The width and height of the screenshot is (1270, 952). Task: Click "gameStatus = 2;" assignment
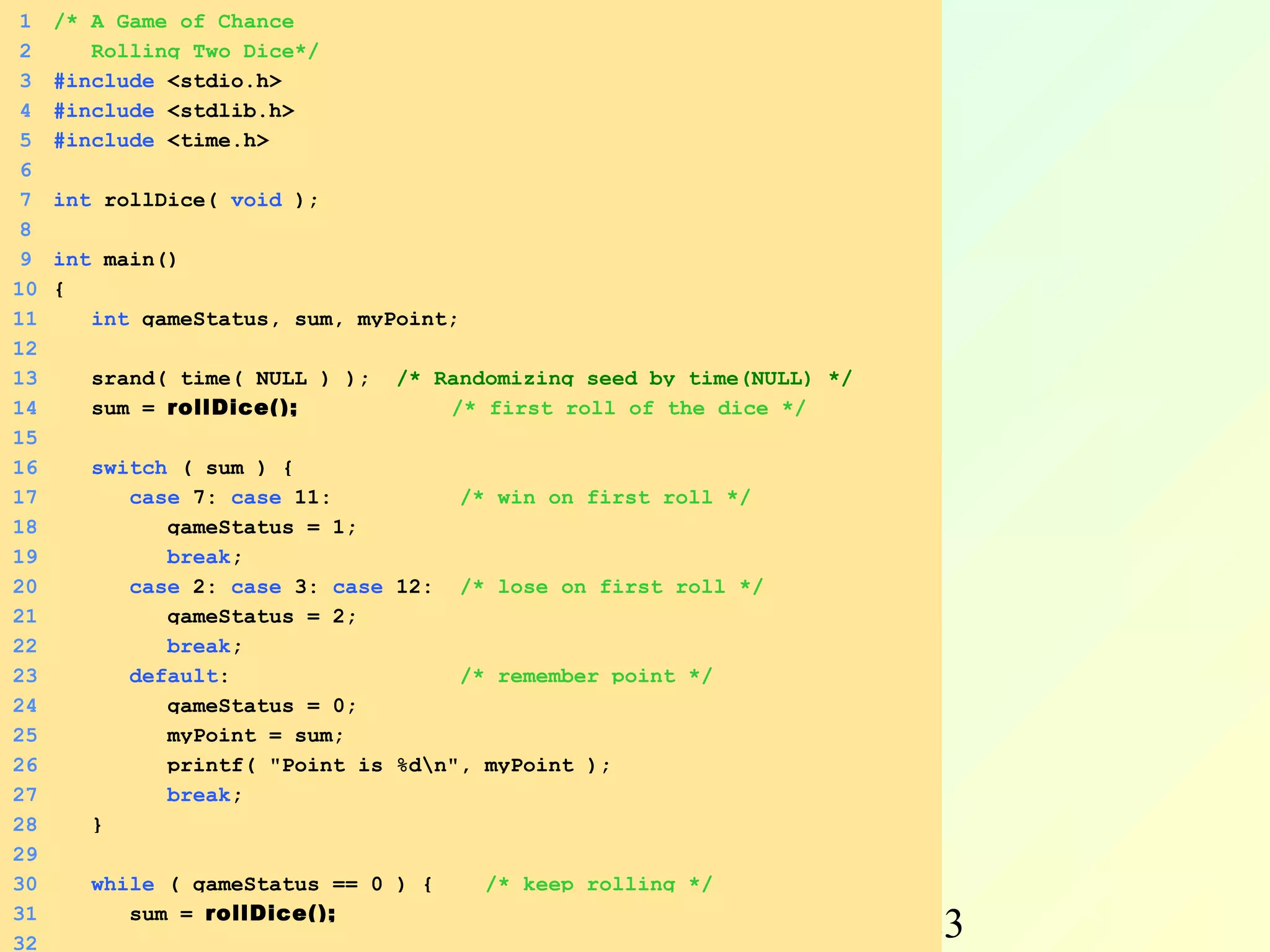click(262, 617)
